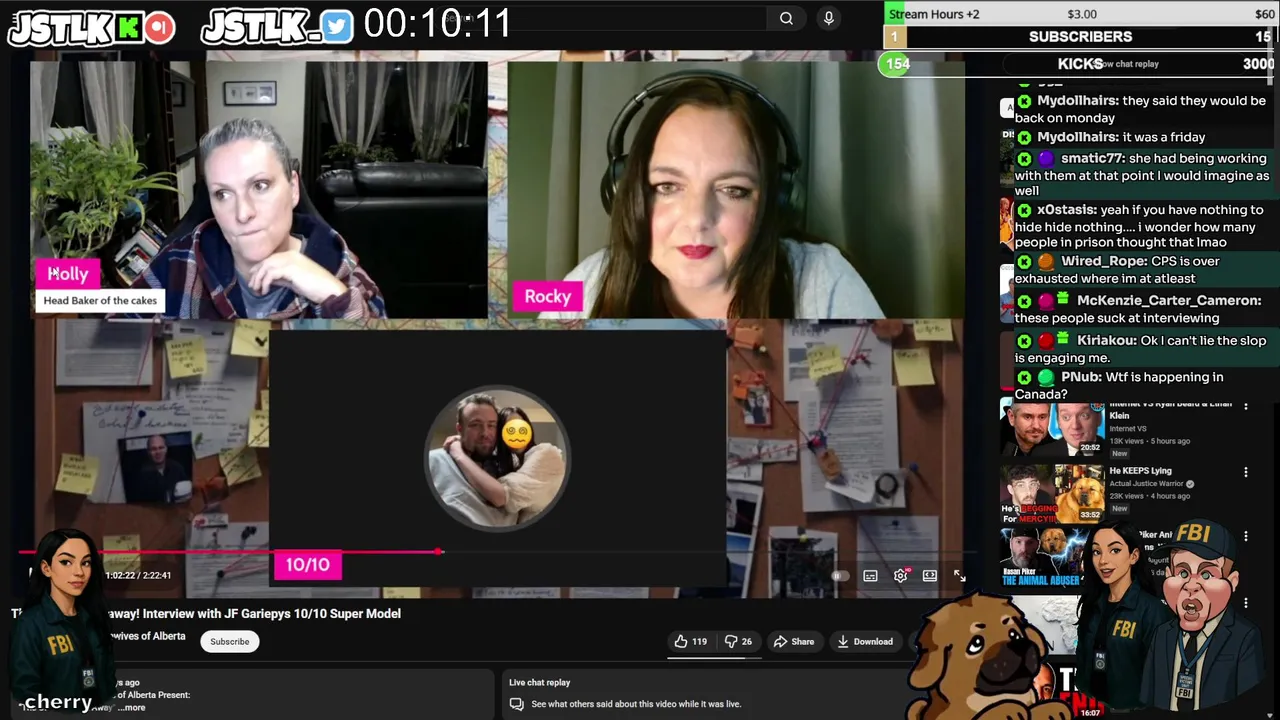Expand description with the ...more link
The height and width of the screenshot is (720, 1280).
131,707
